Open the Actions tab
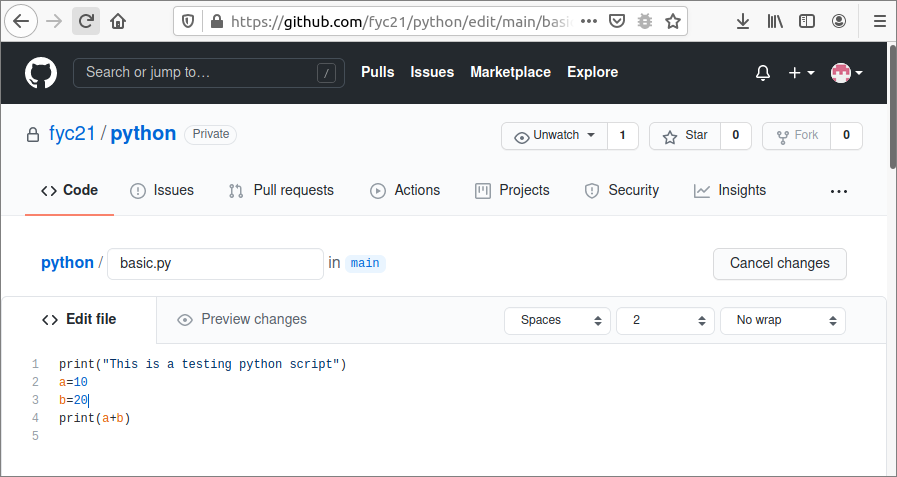The image size is (897, 477). click(x=405, y=191)
